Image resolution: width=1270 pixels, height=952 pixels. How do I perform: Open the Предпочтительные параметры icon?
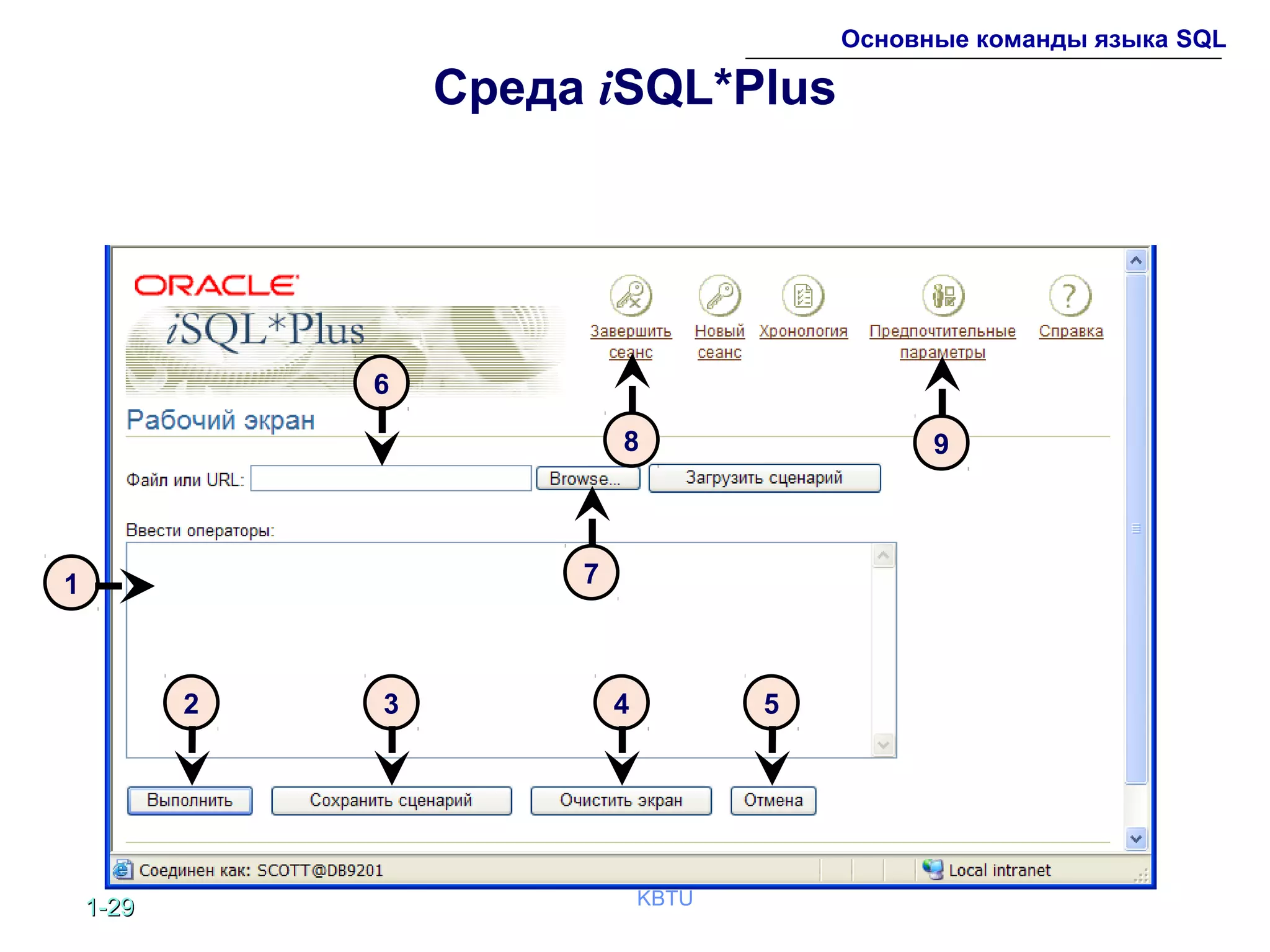pos(943,296)
